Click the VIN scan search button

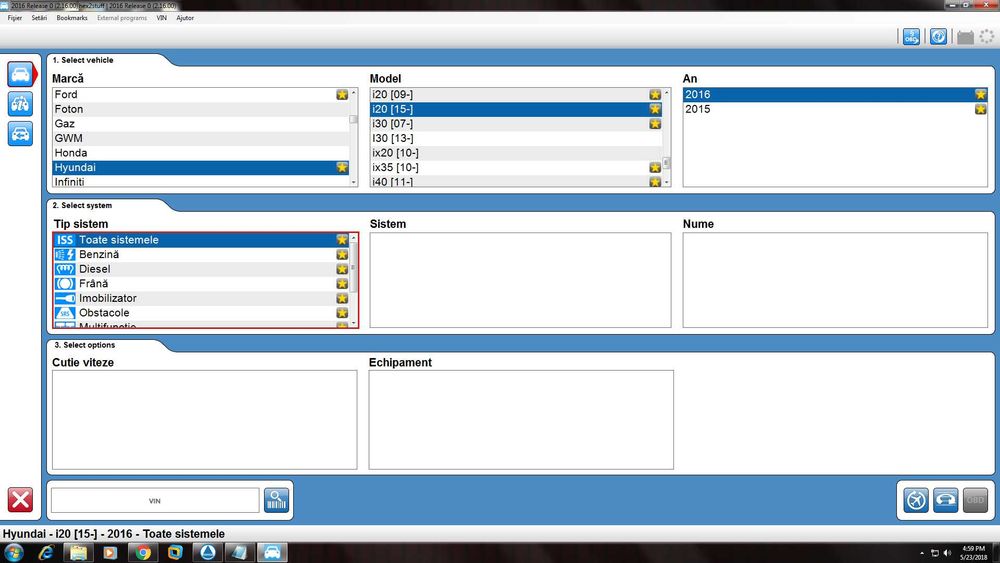point(276,500)
